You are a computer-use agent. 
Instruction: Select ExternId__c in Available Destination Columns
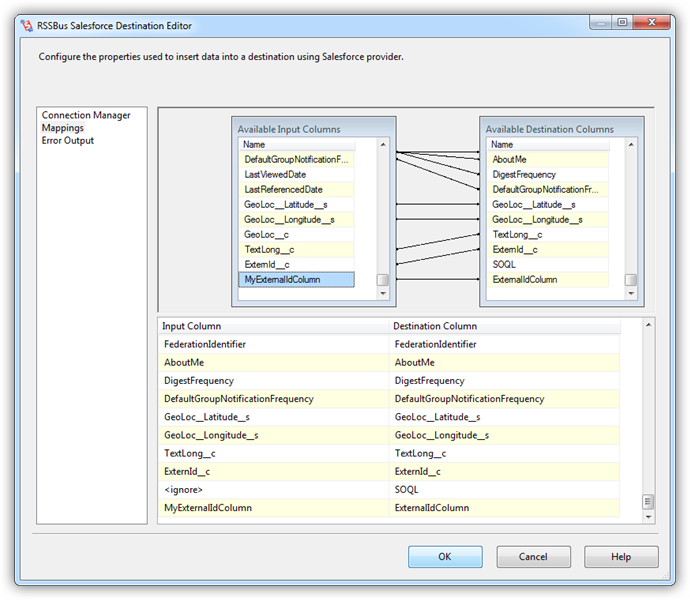[x=548, y=250]
